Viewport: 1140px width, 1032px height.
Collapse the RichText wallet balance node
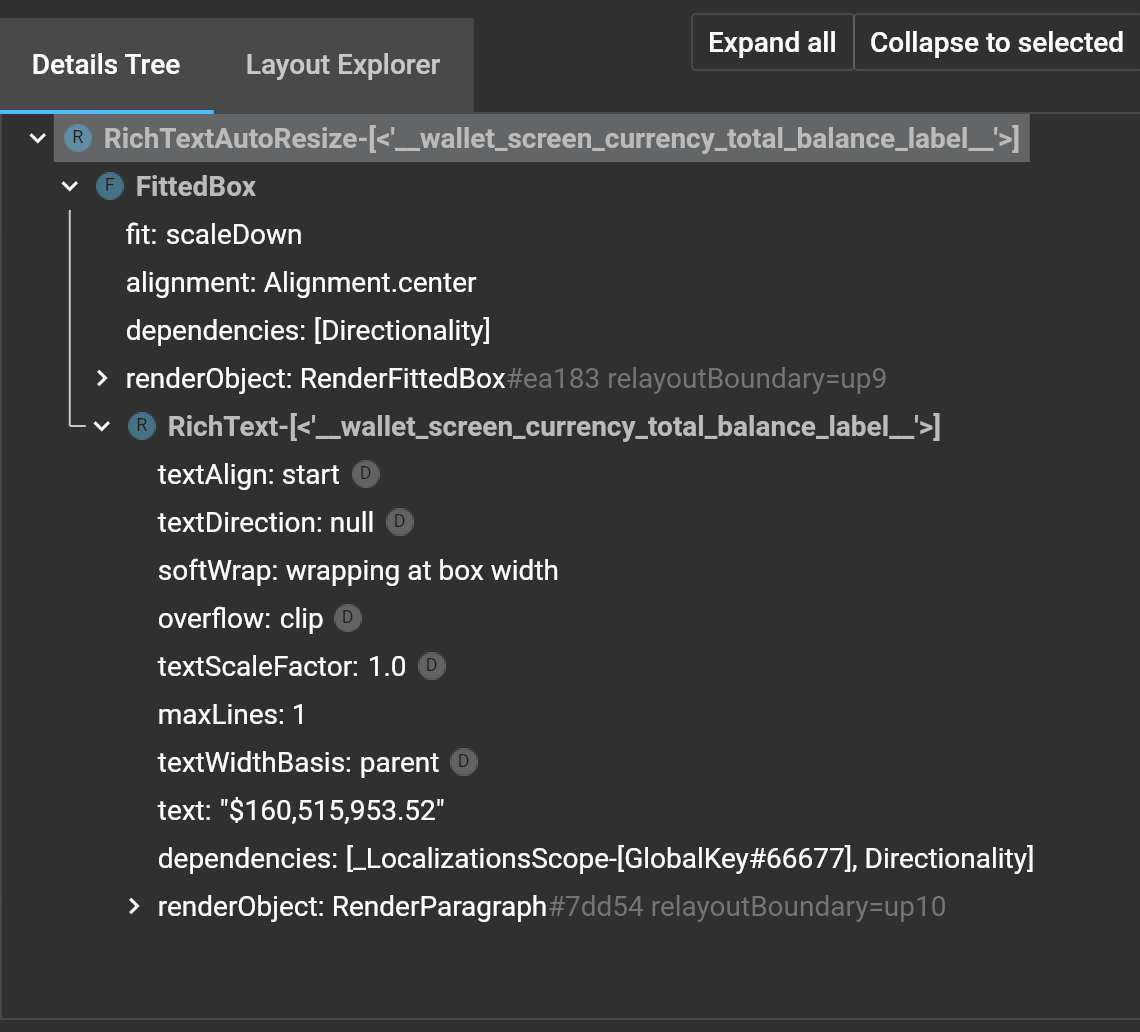[x=101, y=425]
